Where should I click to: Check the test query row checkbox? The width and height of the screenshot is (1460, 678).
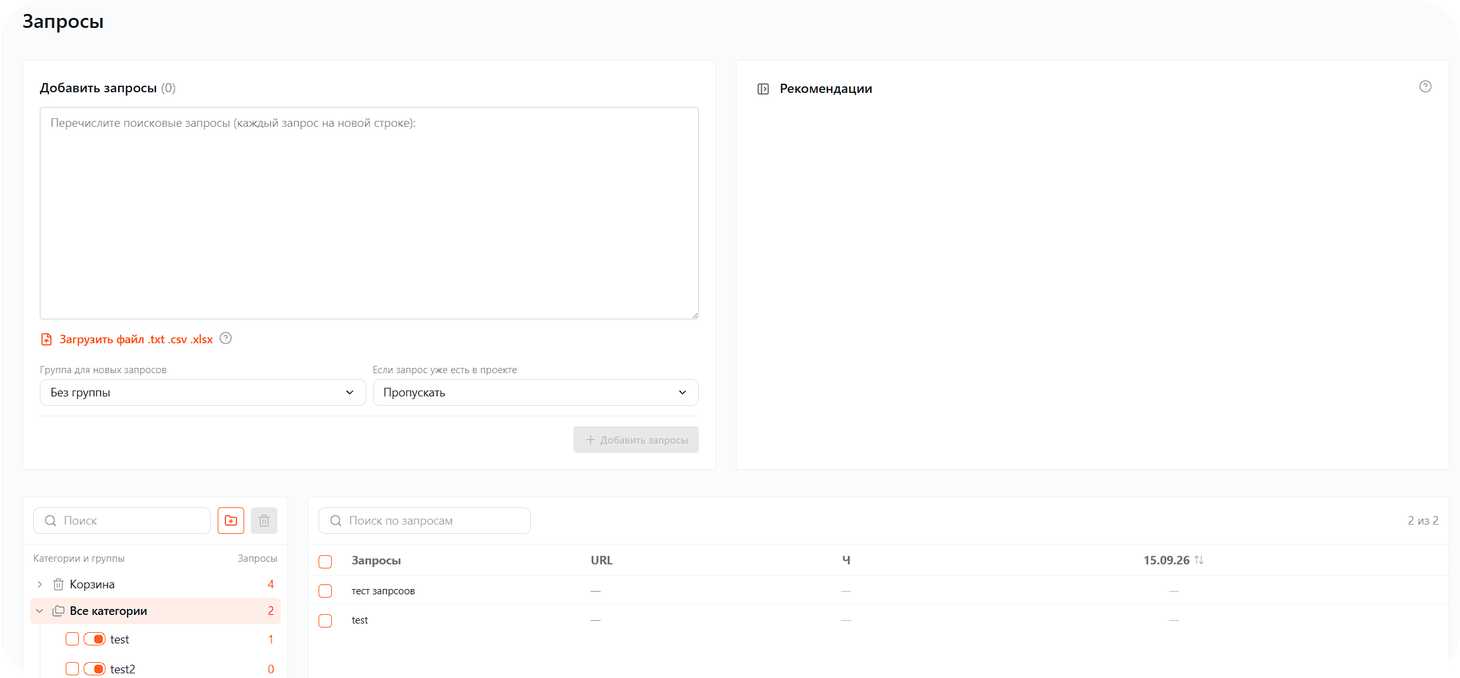[x=325, y=621]
